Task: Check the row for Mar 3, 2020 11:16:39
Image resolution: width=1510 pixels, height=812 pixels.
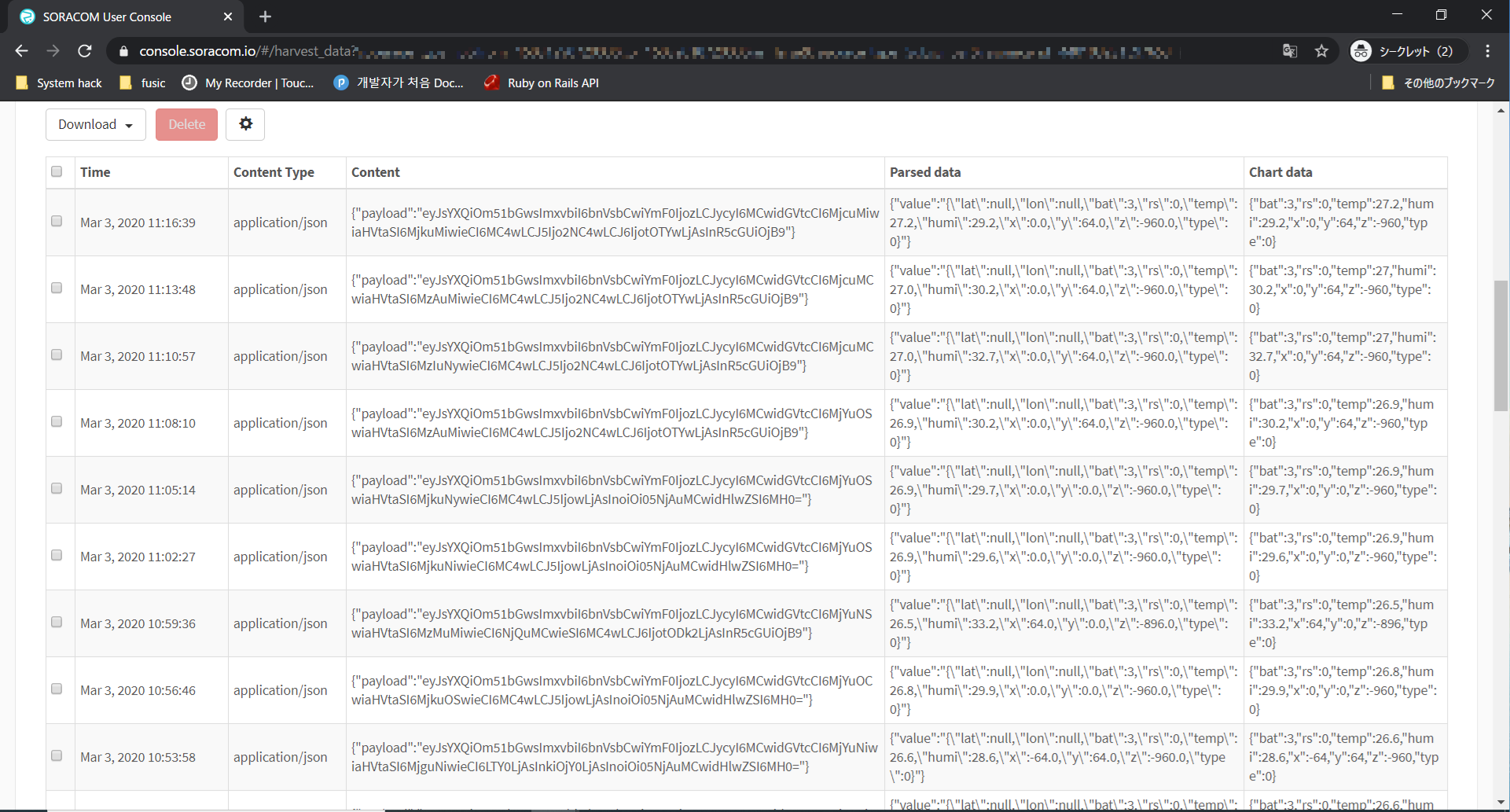Action: point(57,222)
